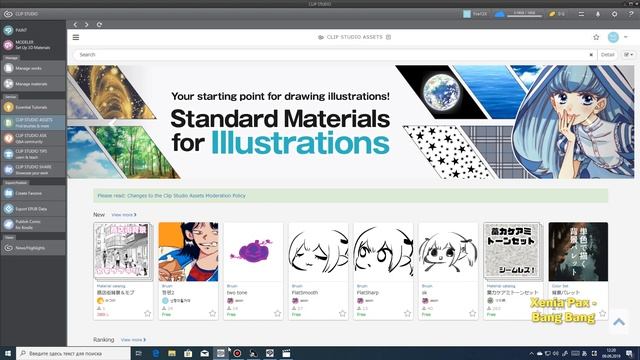Click the Search input field
The height and width of the screenshot is (360, 640).
coord(331,54)
